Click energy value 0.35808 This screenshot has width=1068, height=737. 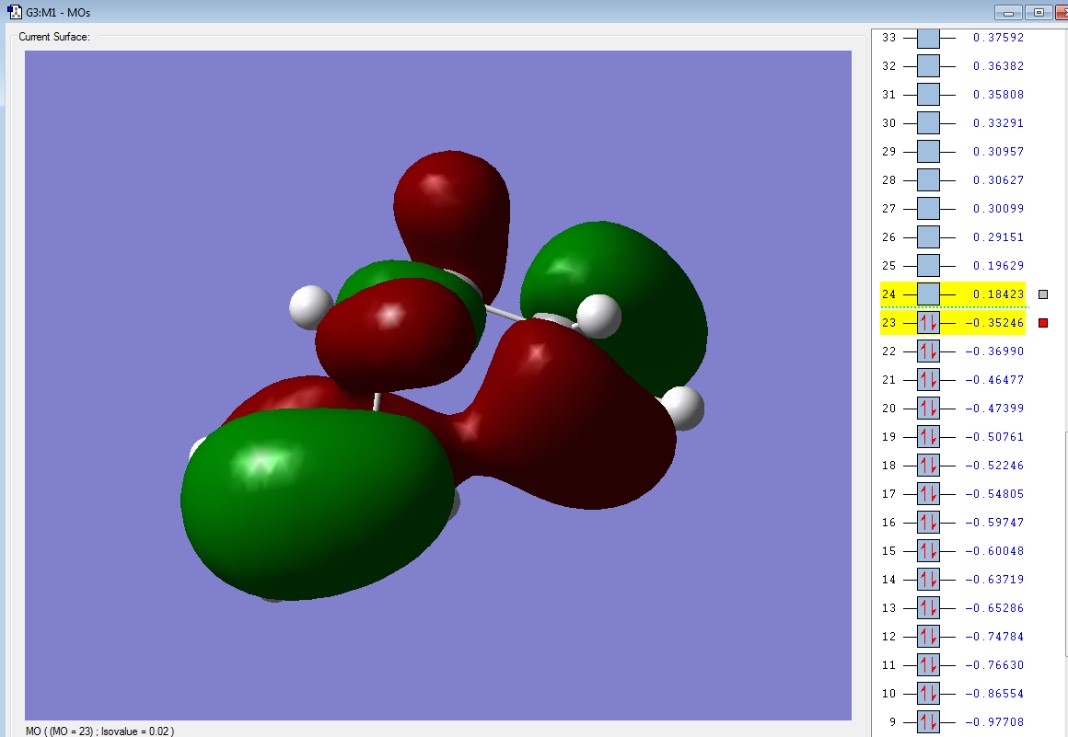(999, 95)
